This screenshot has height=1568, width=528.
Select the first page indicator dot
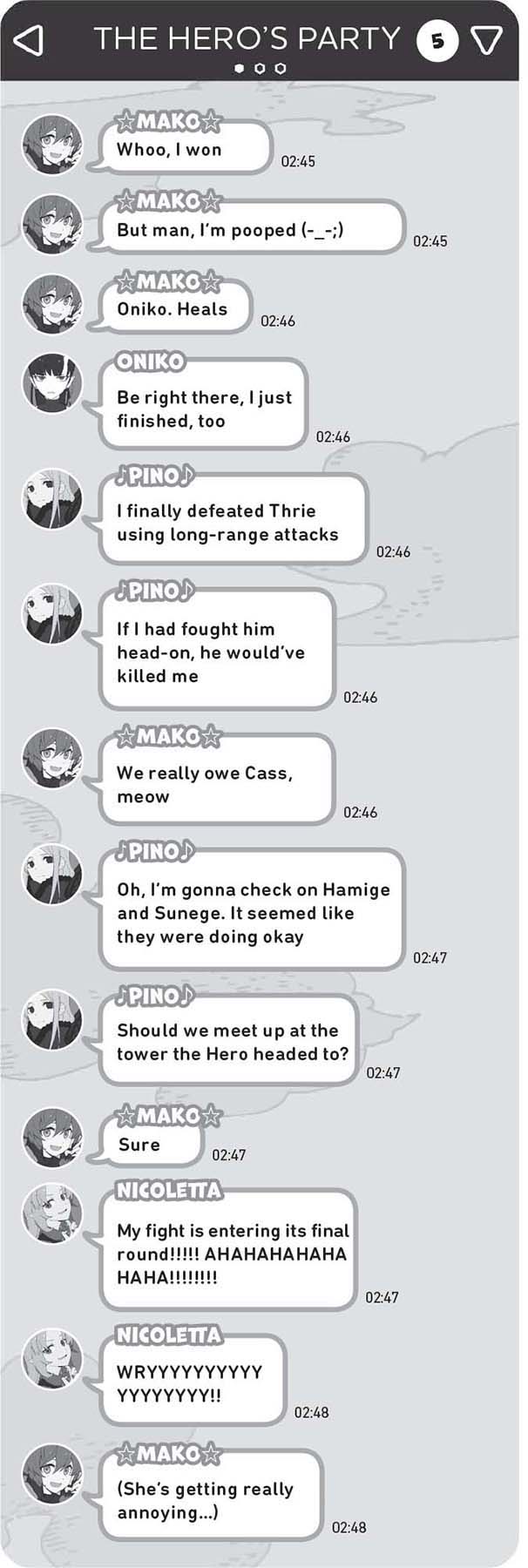pyautogui.click(x=239, y=68)
